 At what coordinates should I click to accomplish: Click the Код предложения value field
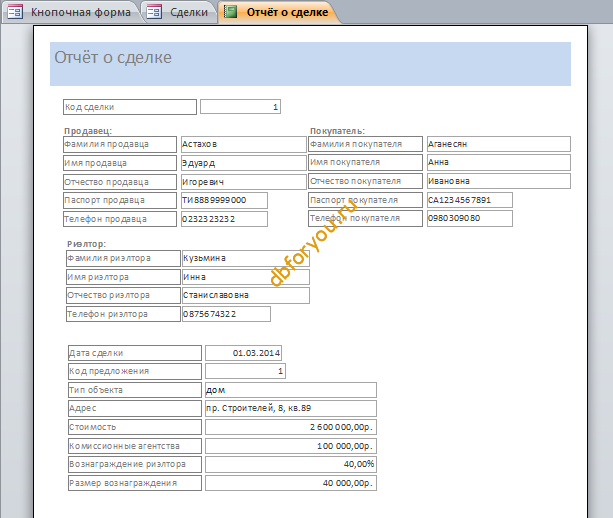click(245, 371)
